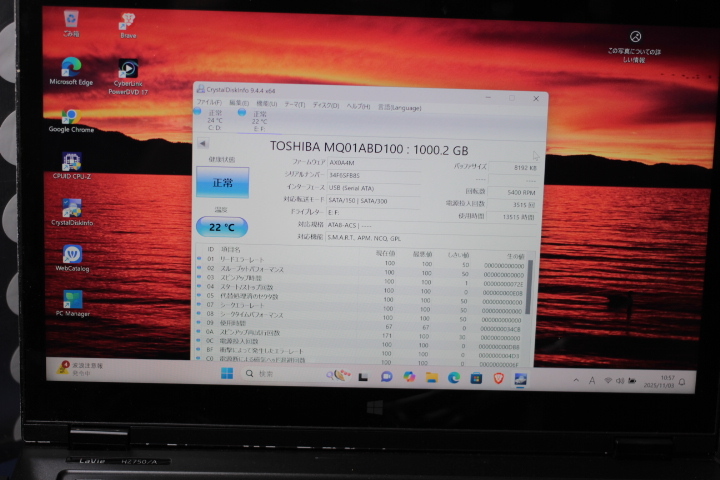Viewport: 720px width, 480px height.
Task: Click the 生の値 column header
Action: [515, 256]
